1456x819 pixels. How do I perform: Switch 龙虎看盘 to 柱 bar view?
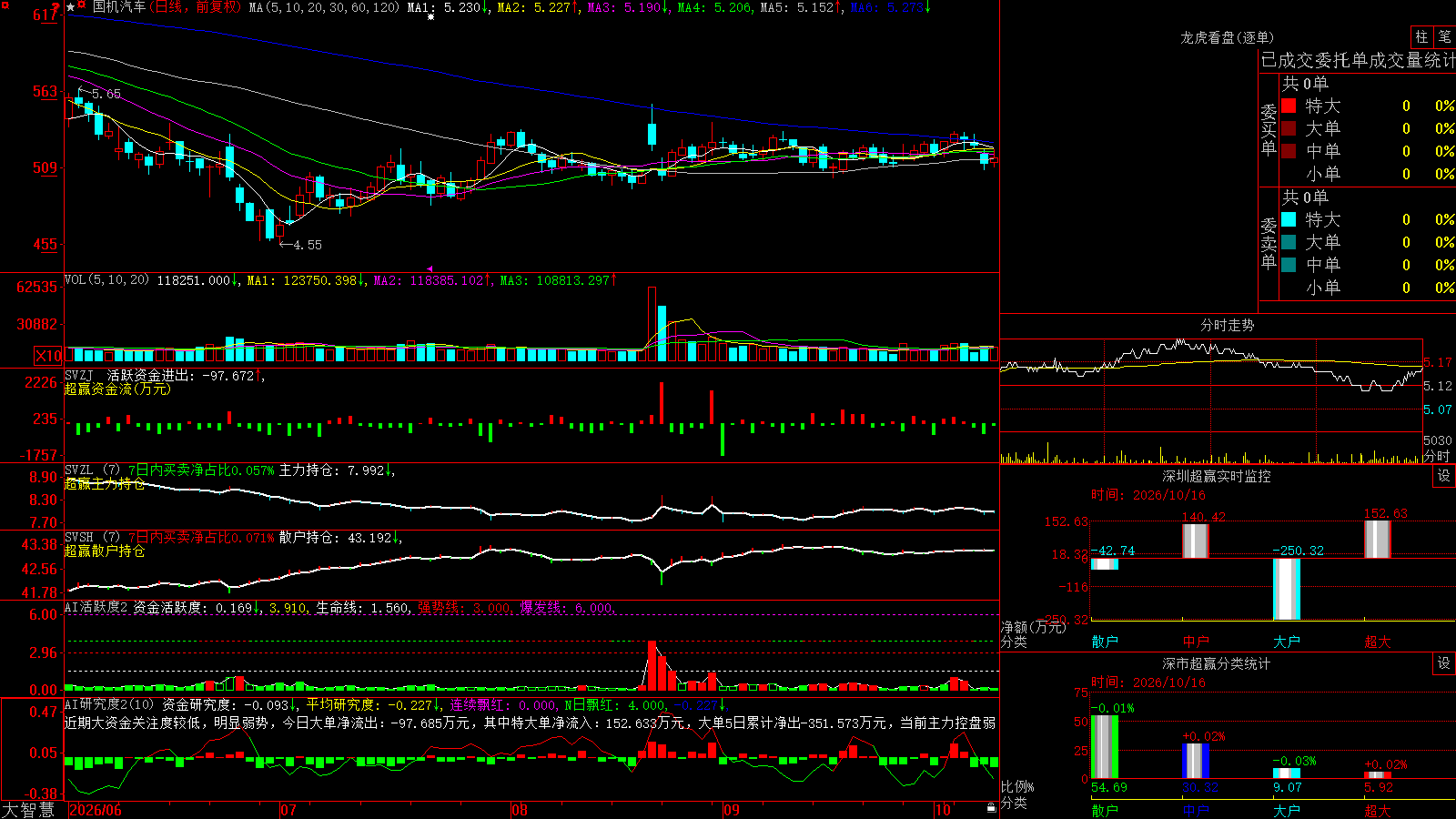coord(1421,36)
